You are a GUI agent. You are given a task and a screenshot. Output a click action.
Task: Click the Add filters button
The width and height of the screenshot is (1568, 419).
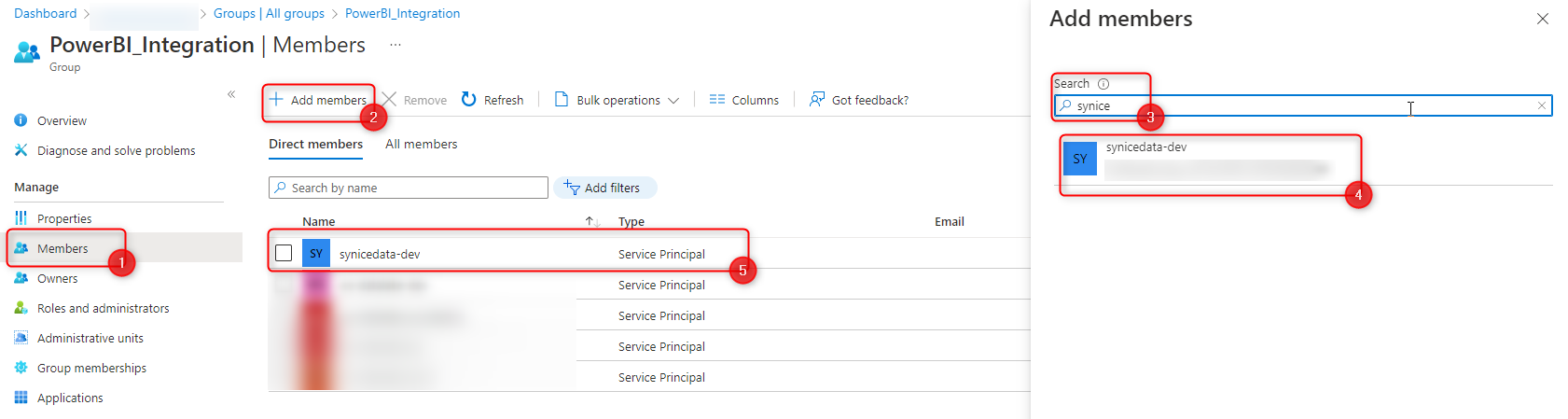(604, 188)
